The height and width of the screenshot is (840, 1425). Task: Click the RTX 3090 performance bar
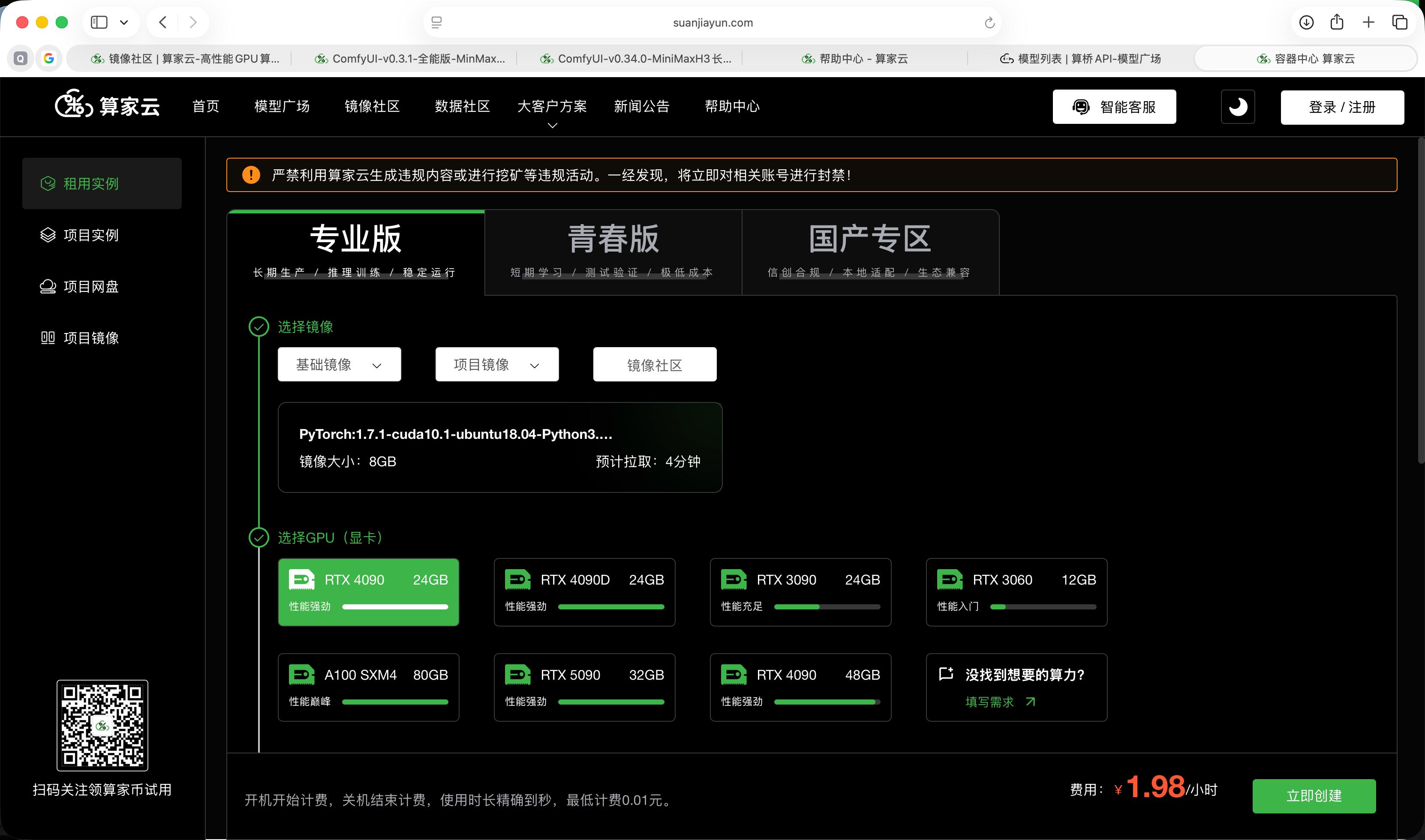coord(827,607)
